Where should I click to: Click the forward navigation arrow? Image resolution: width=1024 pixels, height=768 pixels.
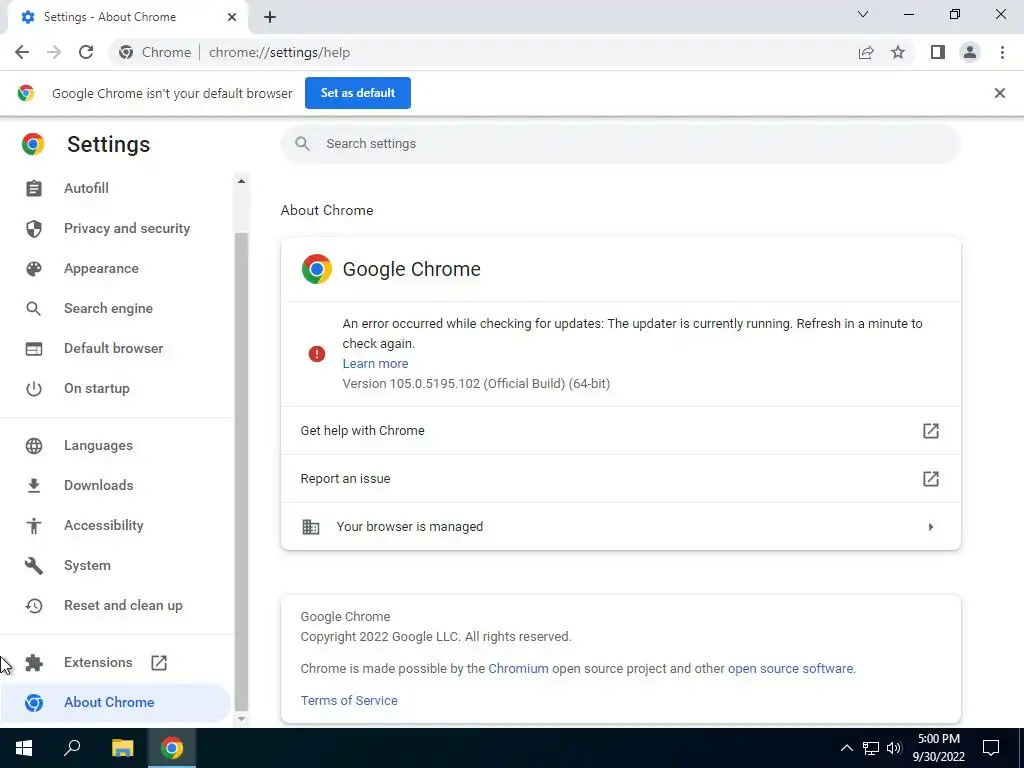click(54, 52)
